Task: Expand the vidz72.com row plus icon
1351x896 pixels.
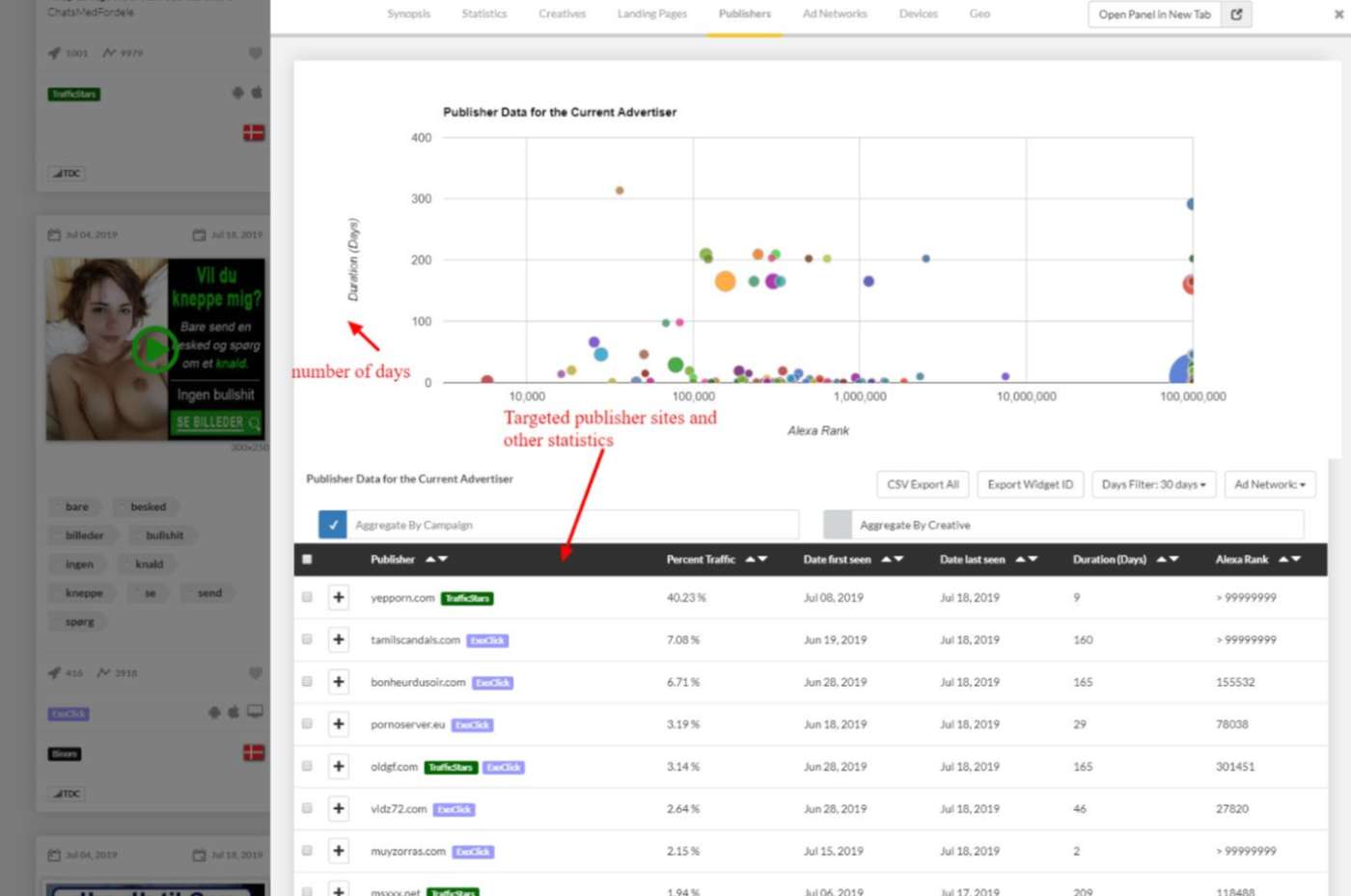Action: tap(339, 809)
